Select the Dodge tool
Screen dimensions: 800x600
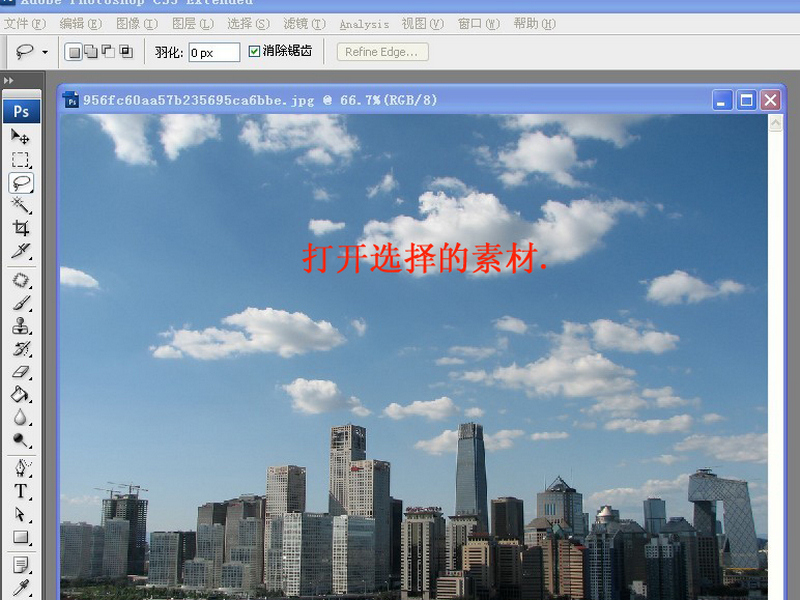pos(20,439)
